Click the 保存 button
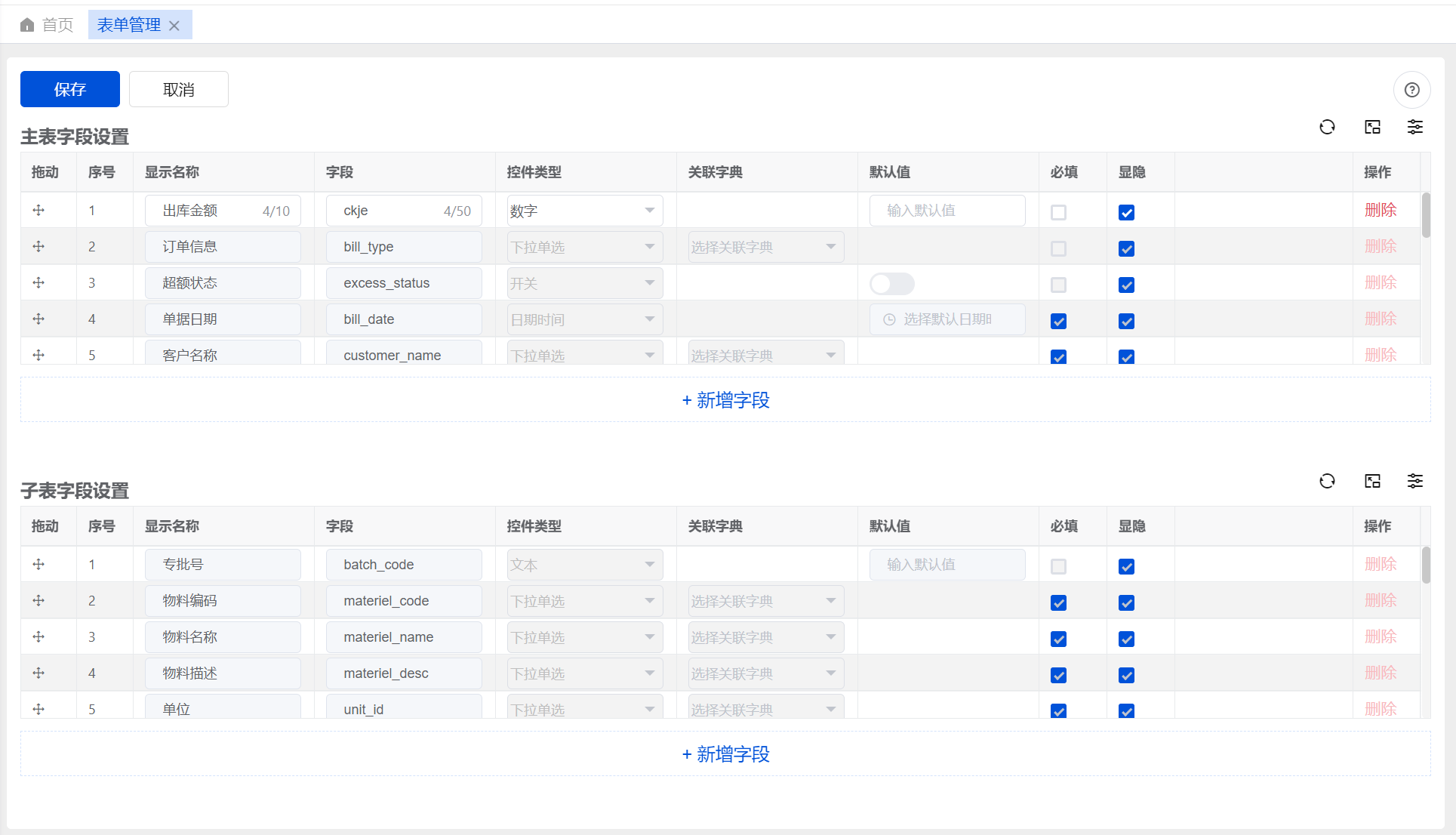 coord(70,89)
